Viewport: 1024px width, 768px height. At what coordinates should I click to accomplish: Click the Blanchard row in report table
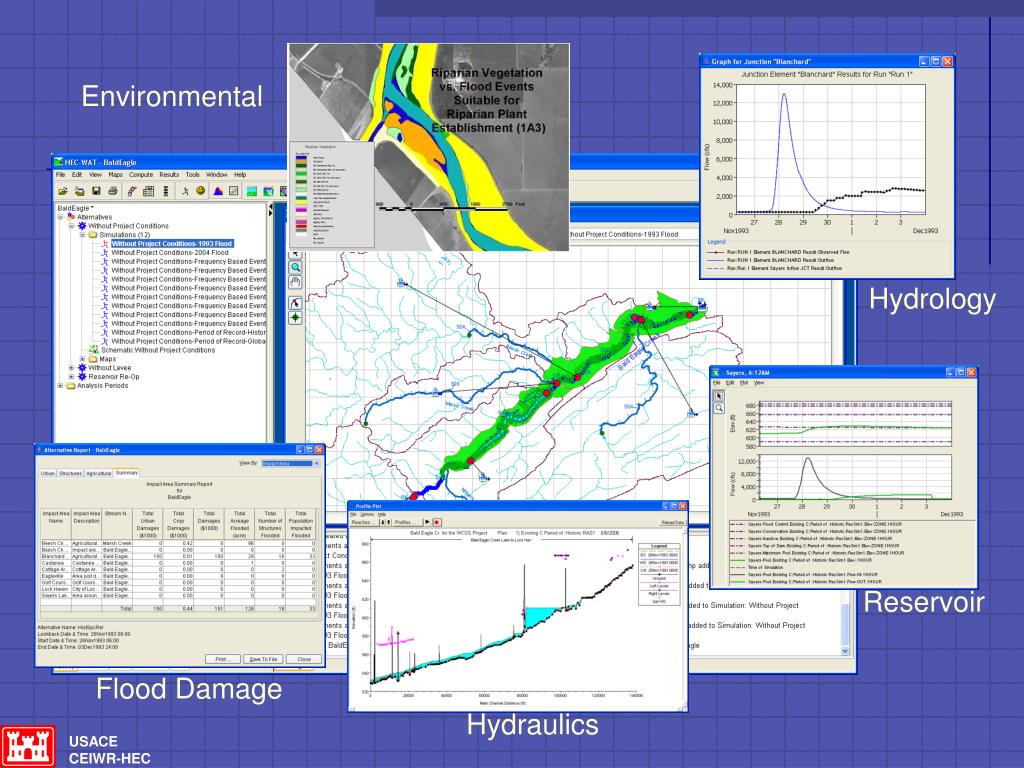(x=179, y=556)
